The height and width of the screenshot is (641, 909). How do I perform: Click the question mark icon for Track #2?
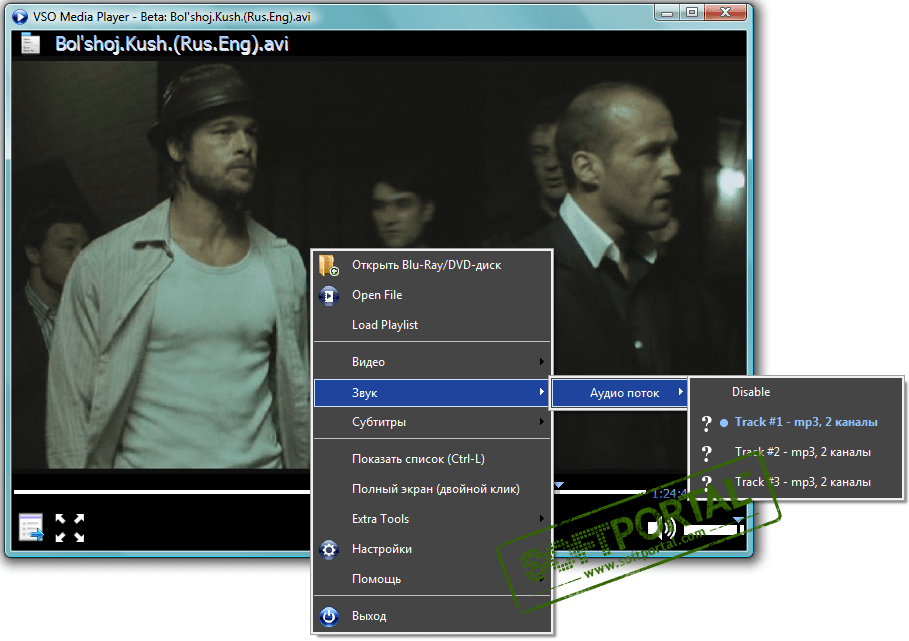[x=706, y=453]
